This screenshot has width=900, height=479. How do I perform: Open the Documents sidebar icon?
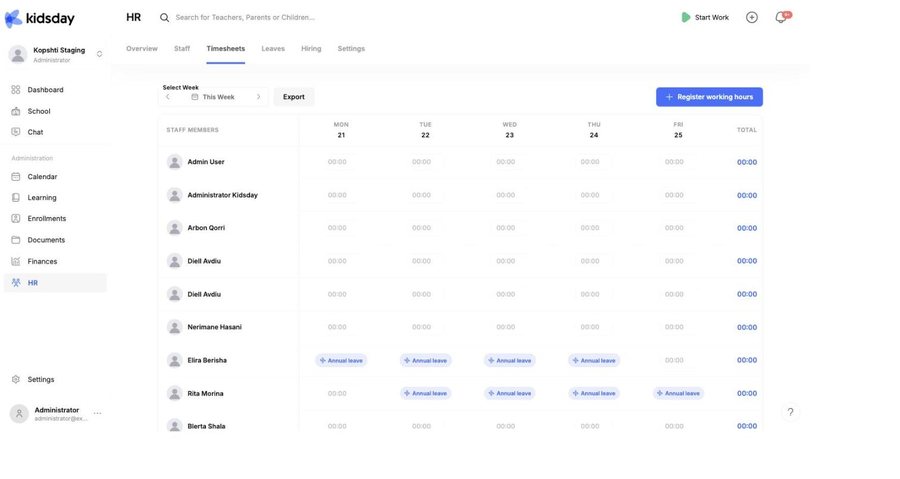[15, 240]
